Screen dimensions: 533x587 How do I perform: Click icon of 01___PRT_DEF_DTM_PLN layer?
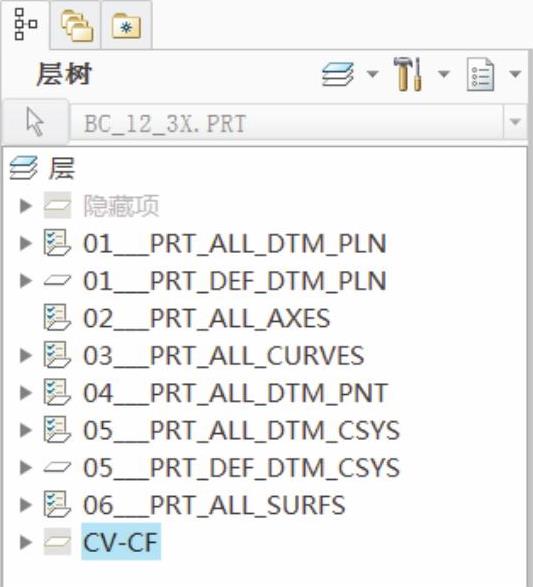pyautogui.click(x=57, y=280)
